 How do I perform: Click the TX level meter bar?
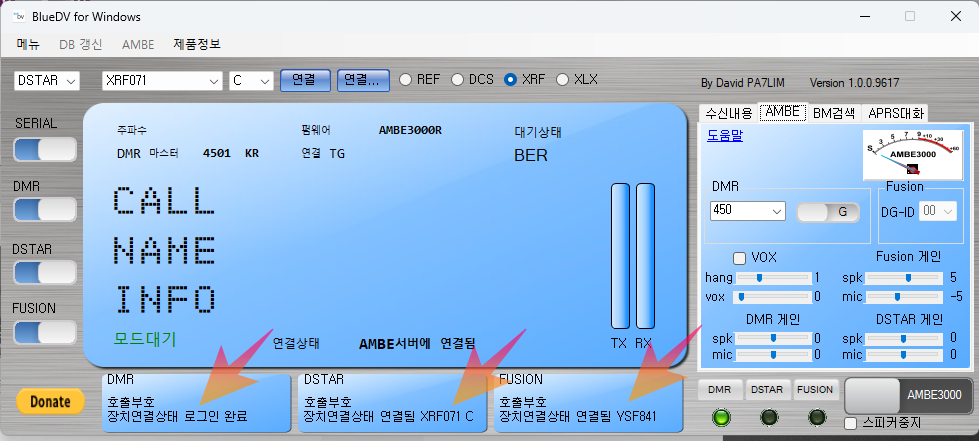pyautogui.click(x=621, y=256)
